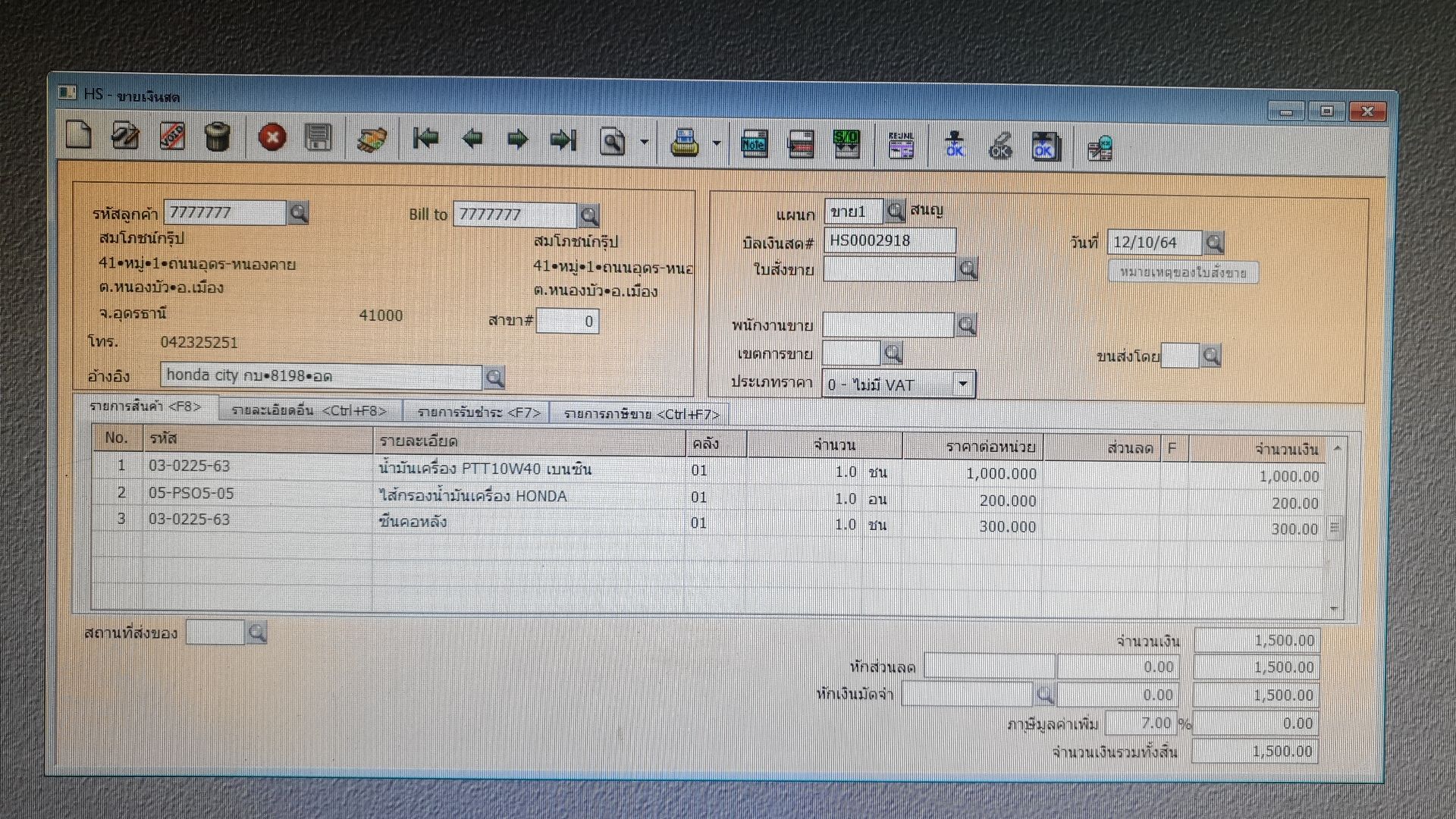
Task: Open the printer dropdown arrow
Action: [716, 143]
